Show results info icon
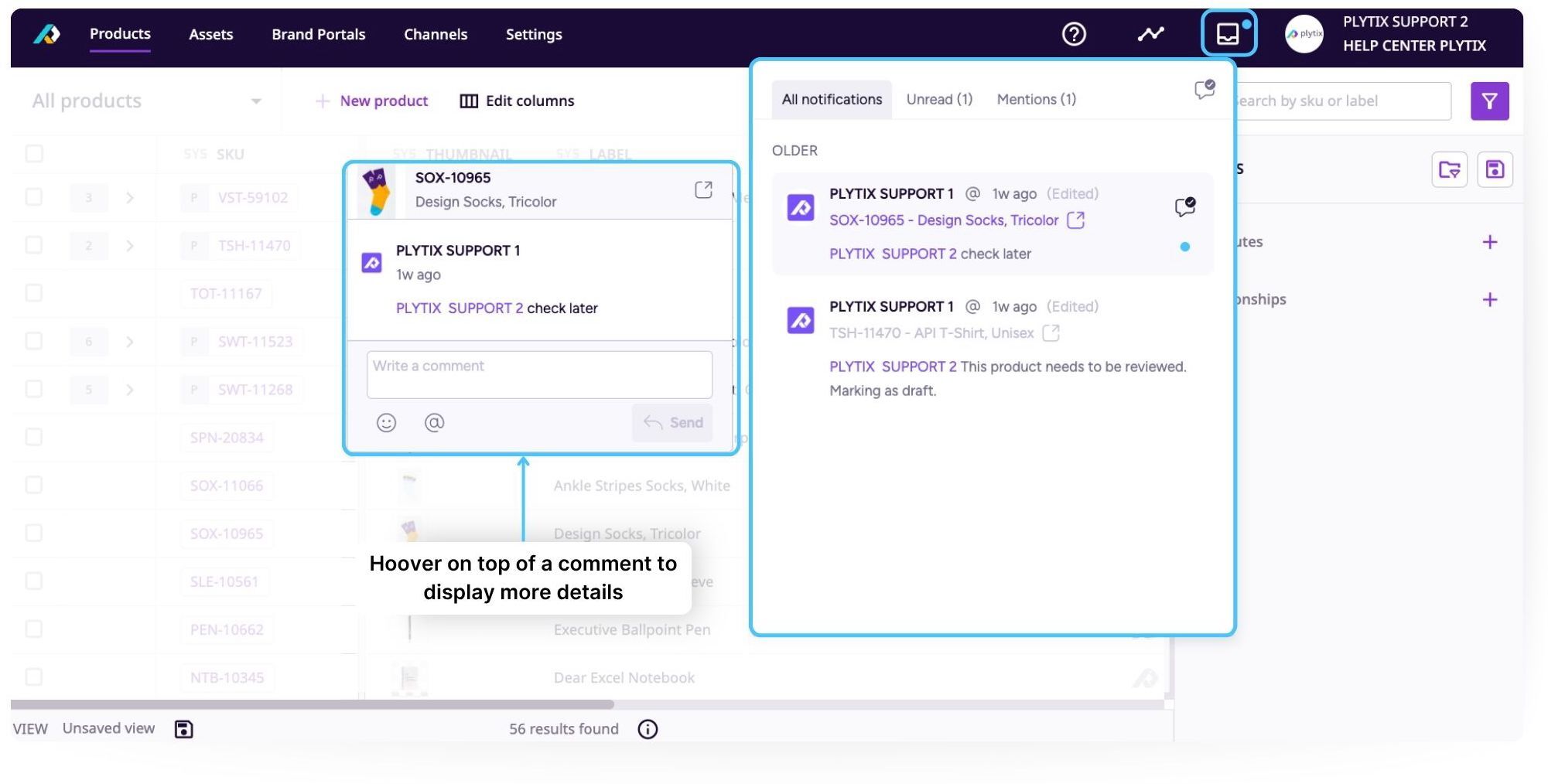The image size is (1548, 784). pyautogui.click(x=648, y=729)
